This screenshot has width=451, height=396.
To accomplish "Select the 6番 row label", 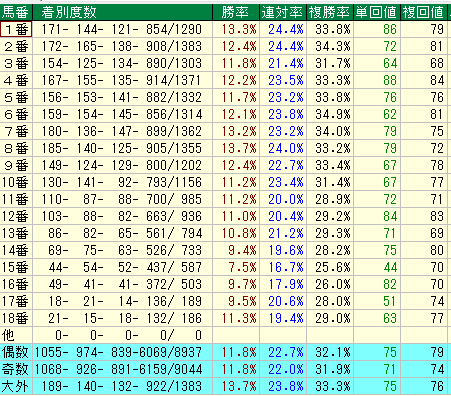I will tap(16, 114).
